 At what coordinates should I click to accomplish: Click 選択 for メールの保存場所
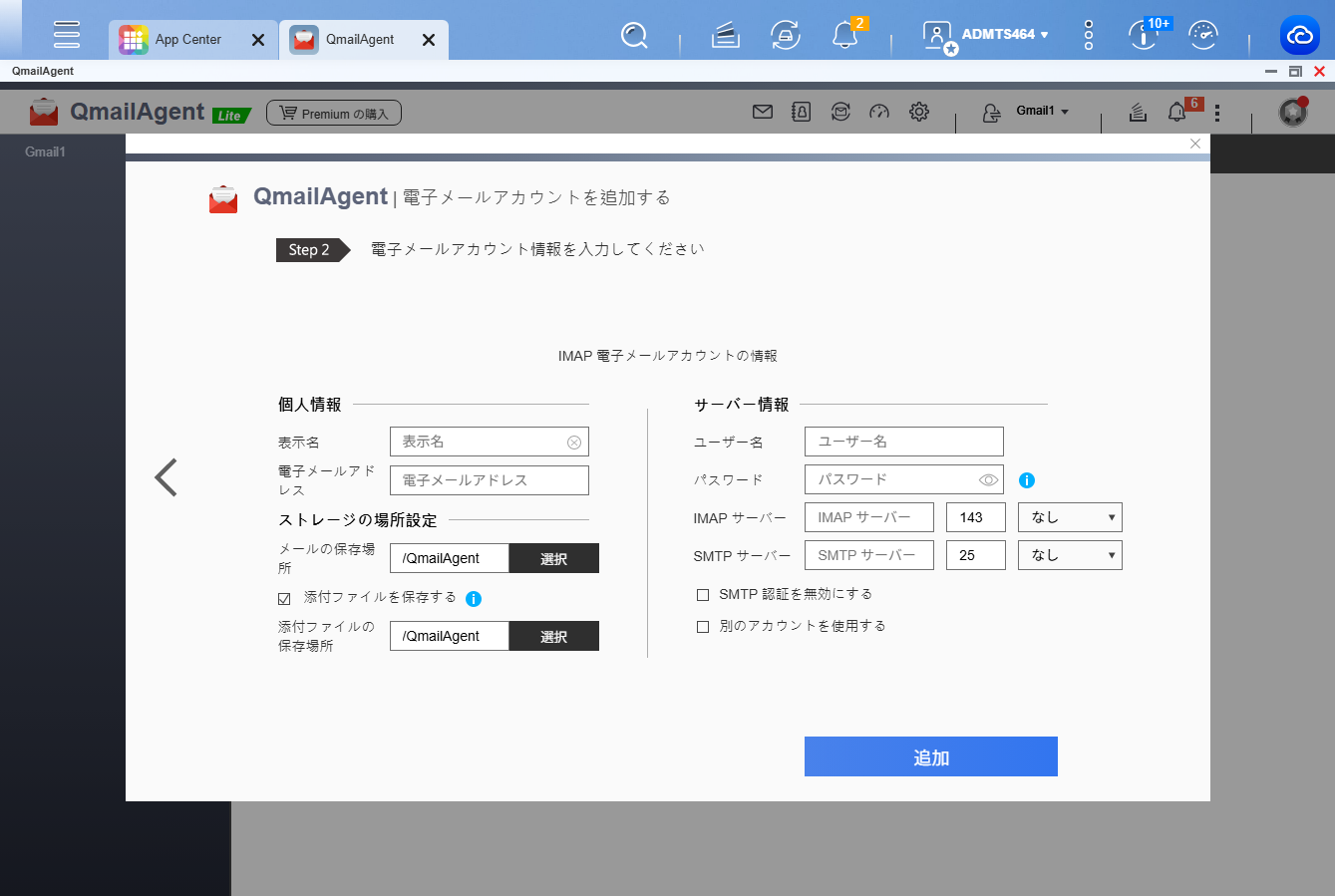(x=554, y=558)
